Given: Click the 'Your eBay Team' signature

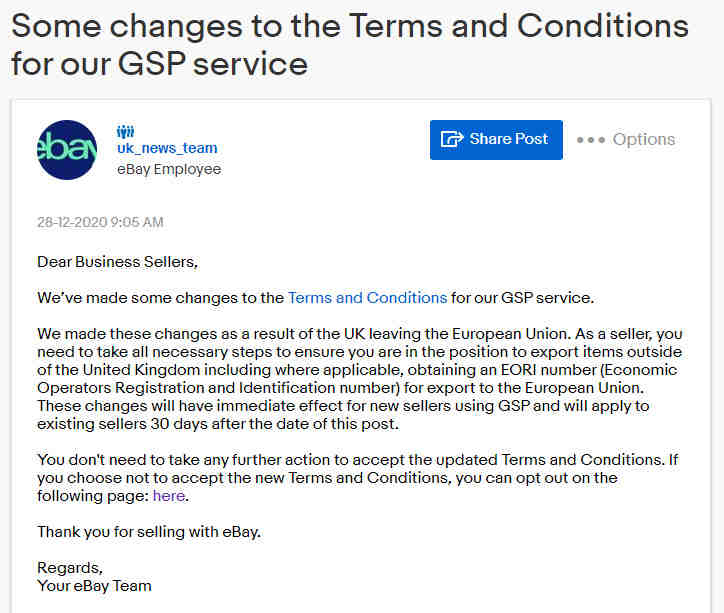Looking at the screenshot, I should pos(94,586).
